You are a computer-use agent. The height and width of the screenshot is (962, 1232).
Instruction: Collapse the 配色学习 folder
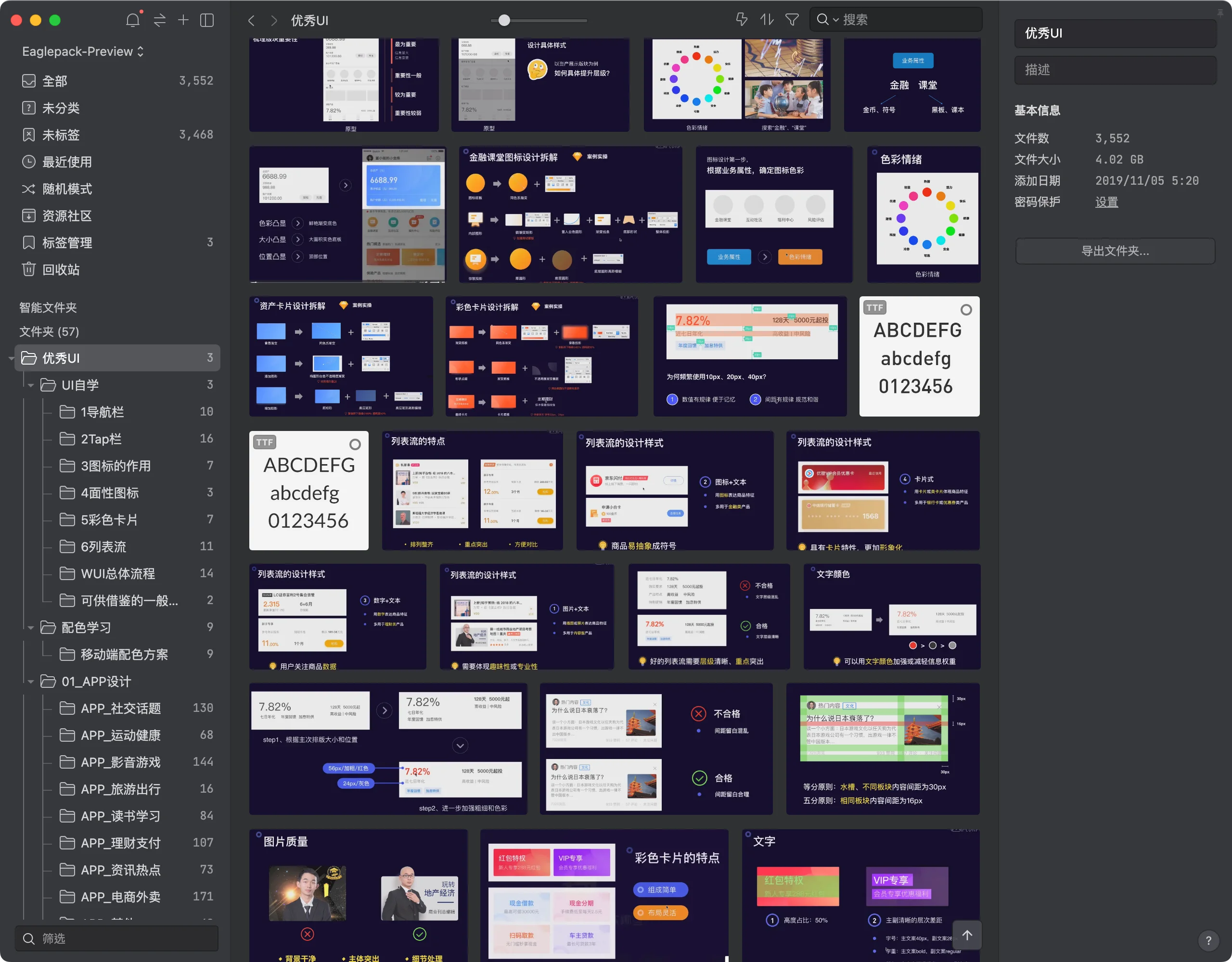coord(31,628)
